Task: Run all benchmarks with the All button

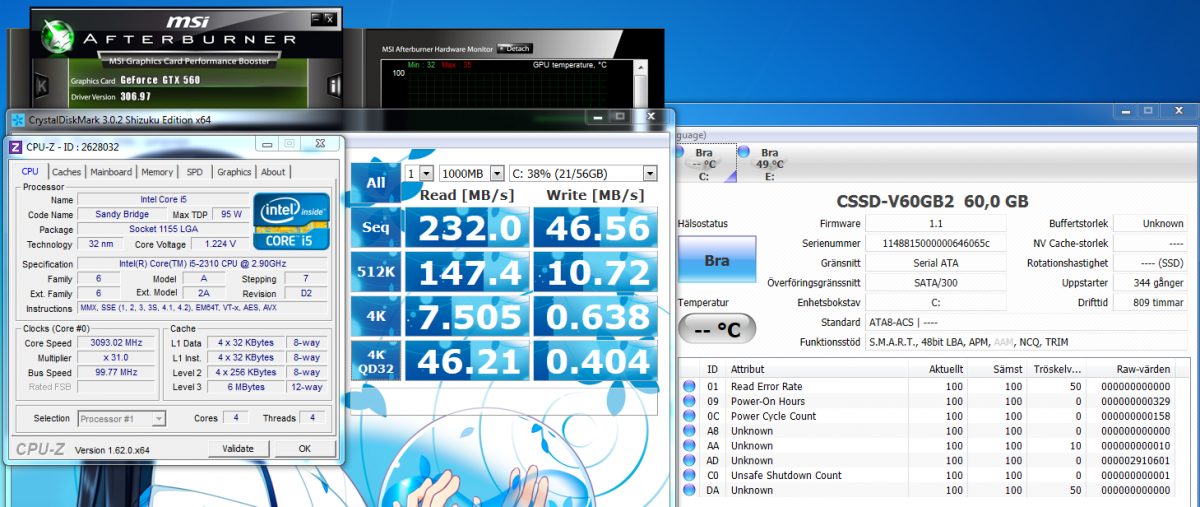Action: [x=375, y=182]
